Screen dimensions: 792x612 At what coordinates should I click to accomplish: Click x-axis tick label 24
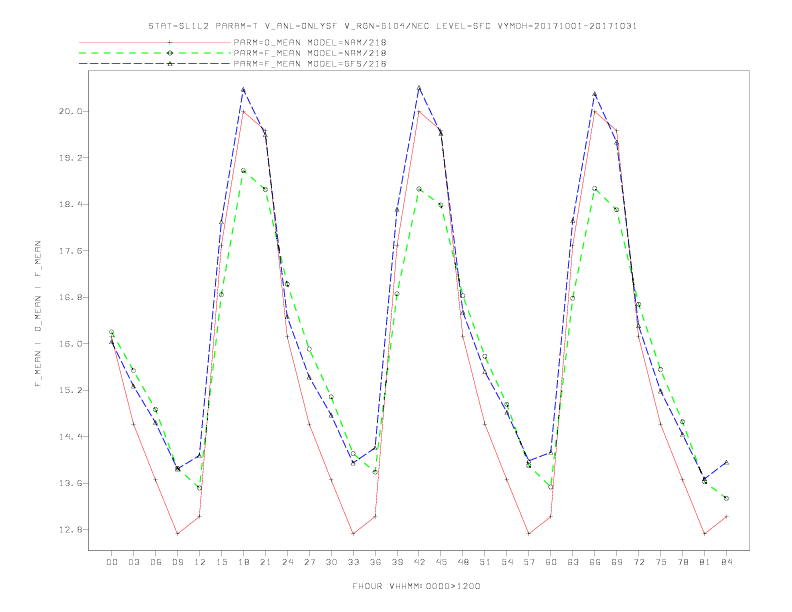coord(287,562)
